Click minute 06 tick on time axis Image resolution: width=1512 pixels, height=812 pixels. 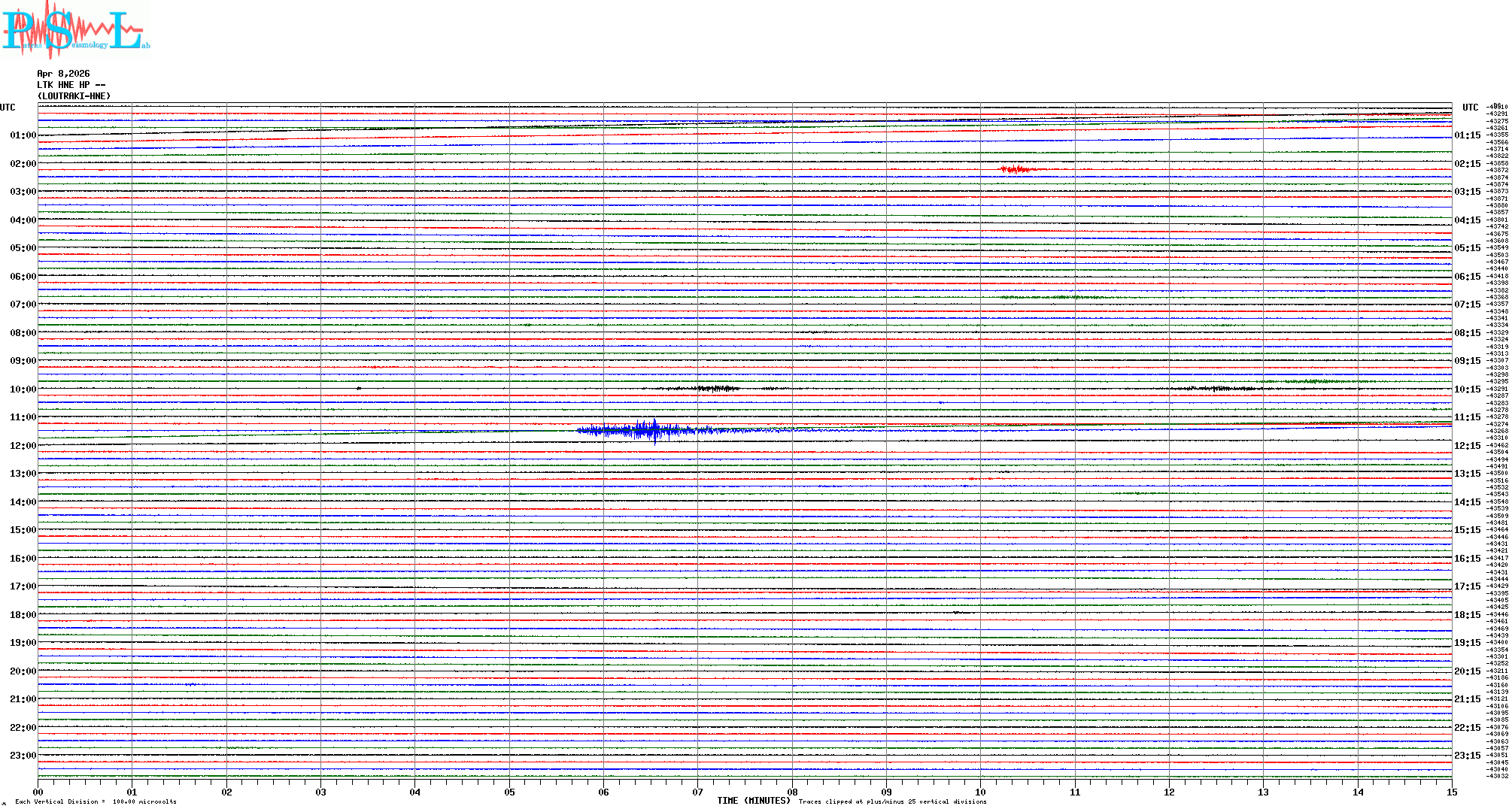603,792
